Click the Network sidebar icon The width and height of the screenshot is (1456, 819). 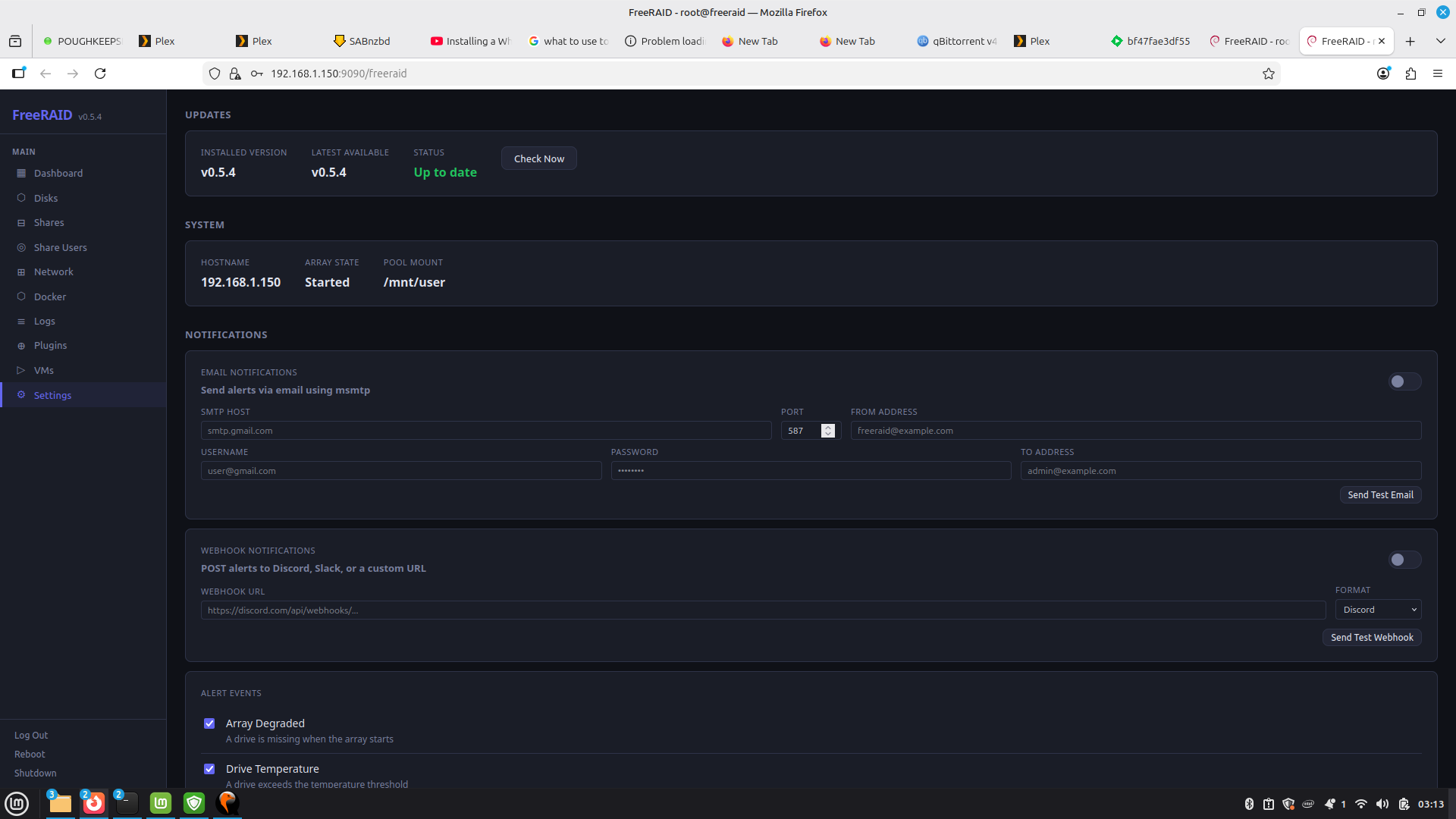pos(21,272)
